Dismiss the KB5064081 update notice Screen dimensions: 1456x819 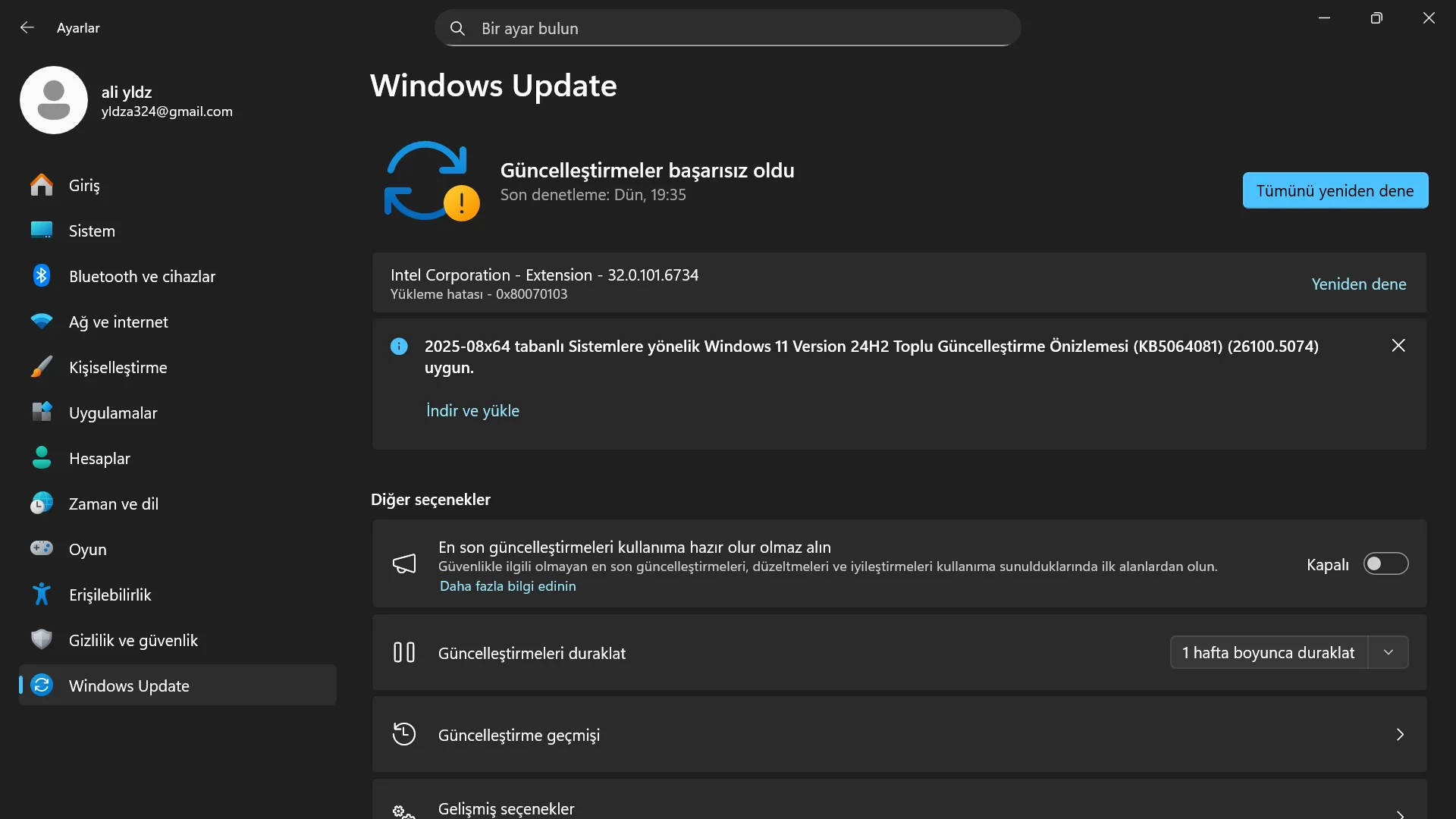(x=1398, y=346)
